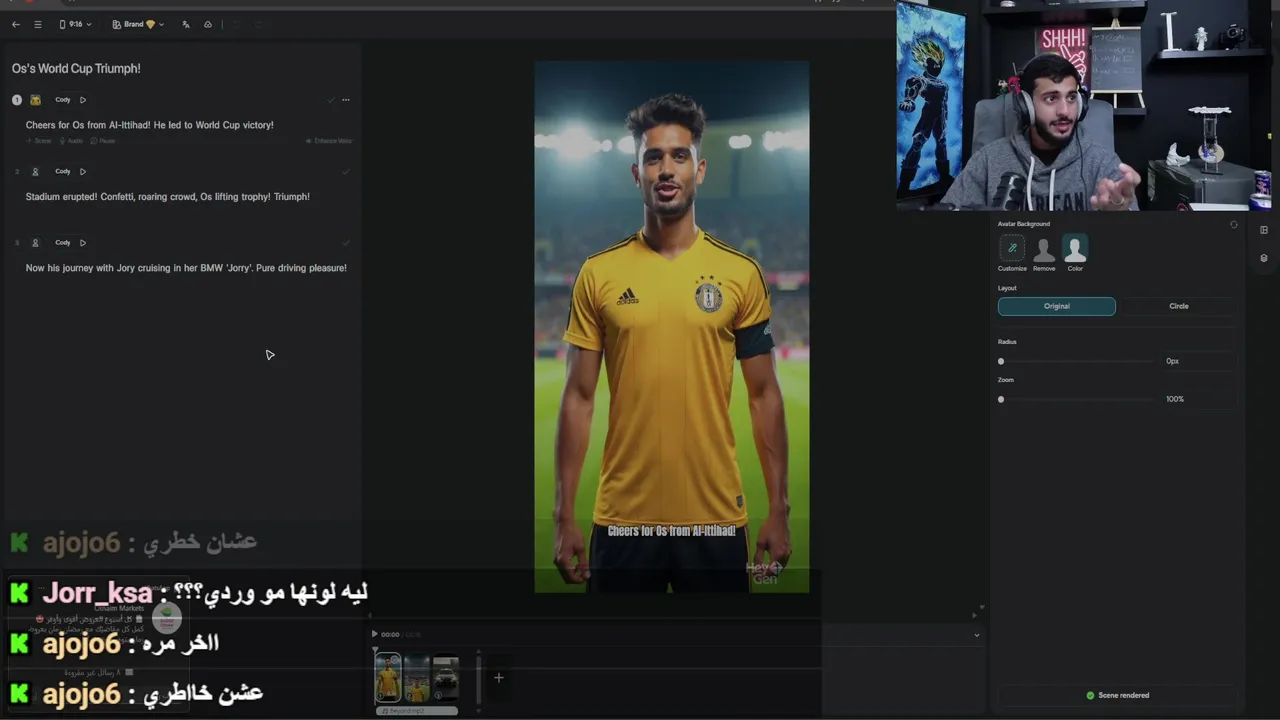The width and height of the screenshot is (1280, 720).
Task: Select the Color avatar background option
Action: (x=1075, y=253)
